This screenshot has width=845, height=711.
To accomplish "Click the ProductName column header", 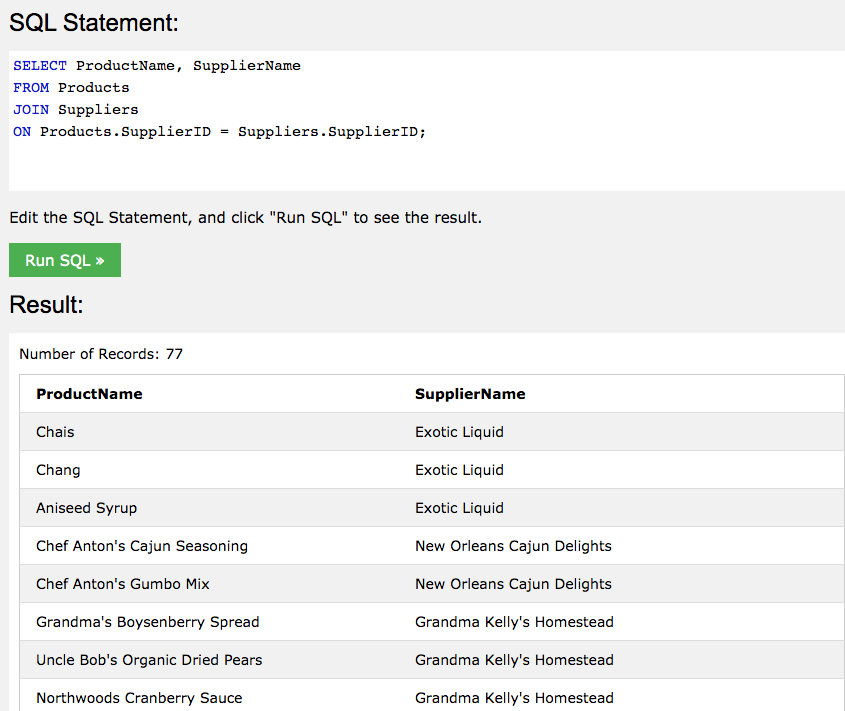I will [x=89, y=394].
